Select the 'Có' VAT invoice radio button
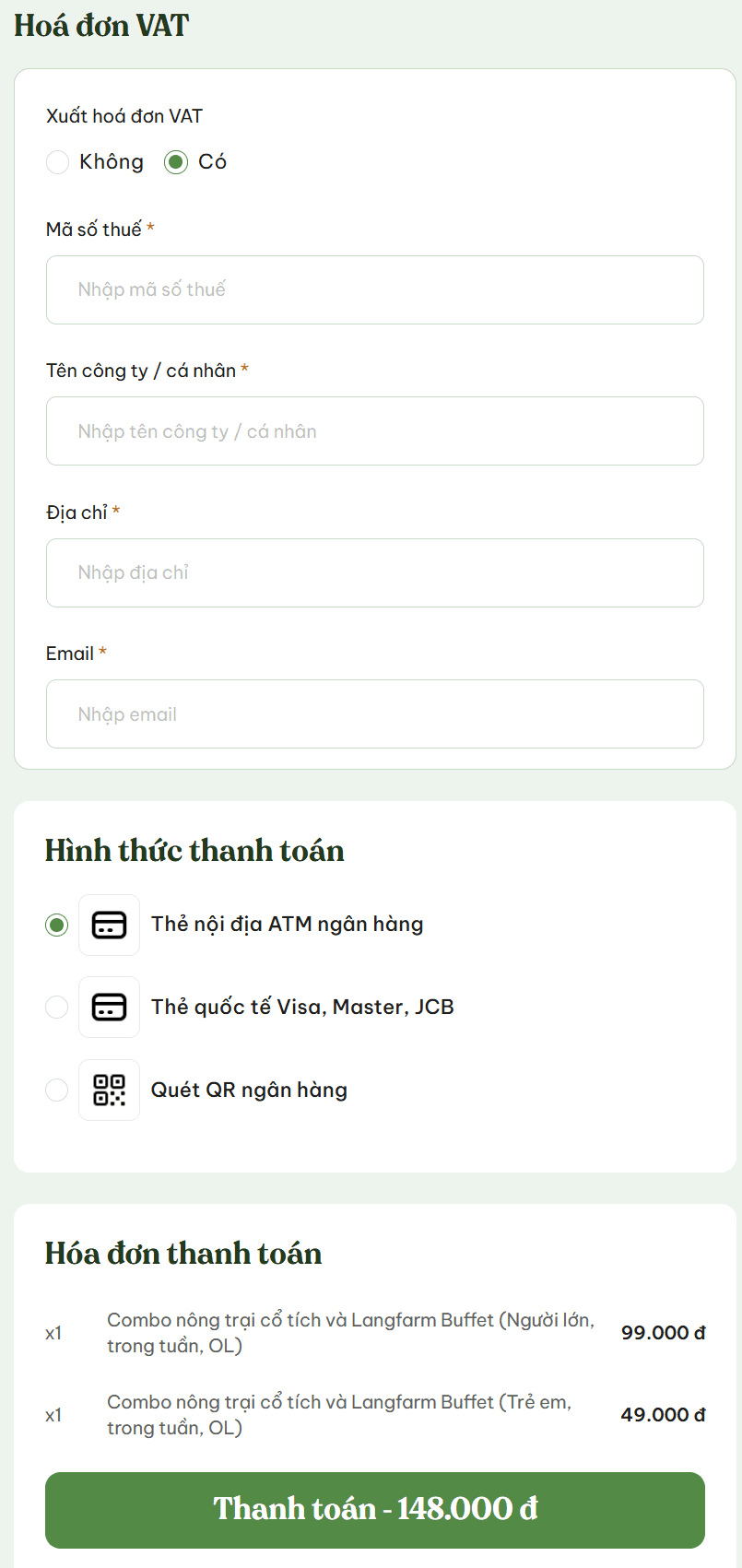Viewport: 742px width, 1568px height. 176,162
